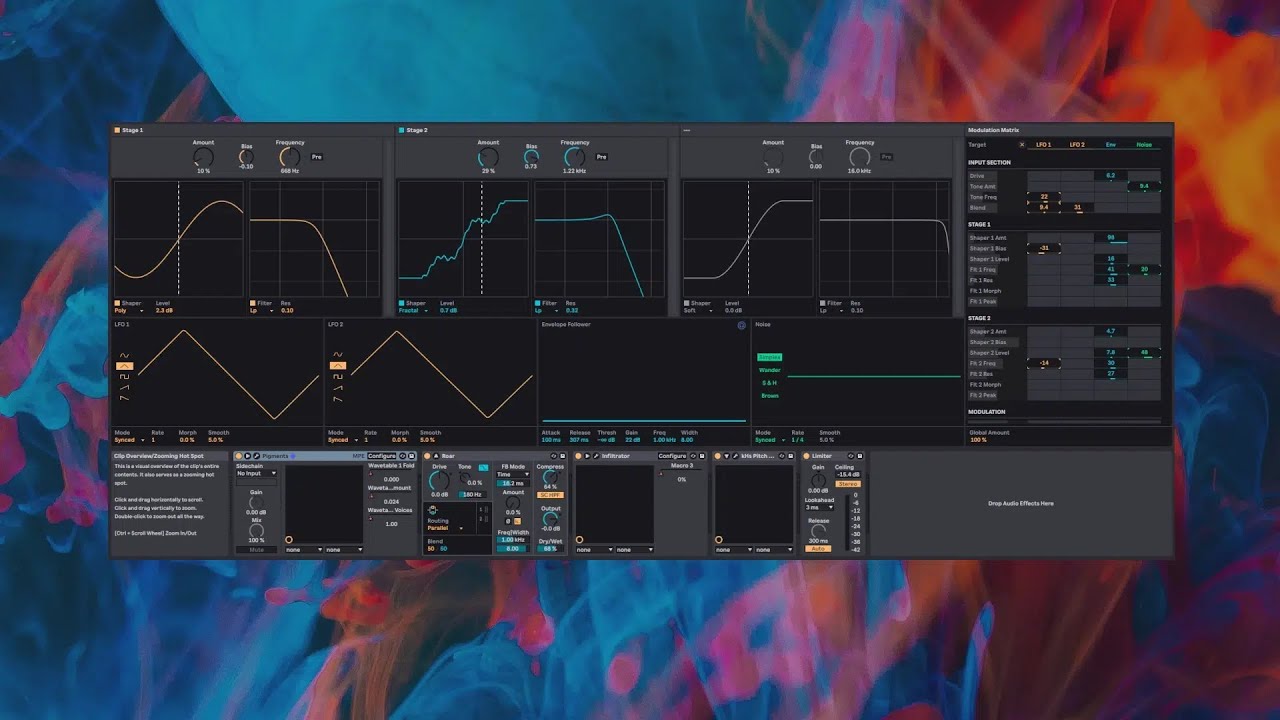The height and width of the screenshot is (720, 1280).
Task: Adjust the Roar Drive knob
Action: click(x=439, y=481)
